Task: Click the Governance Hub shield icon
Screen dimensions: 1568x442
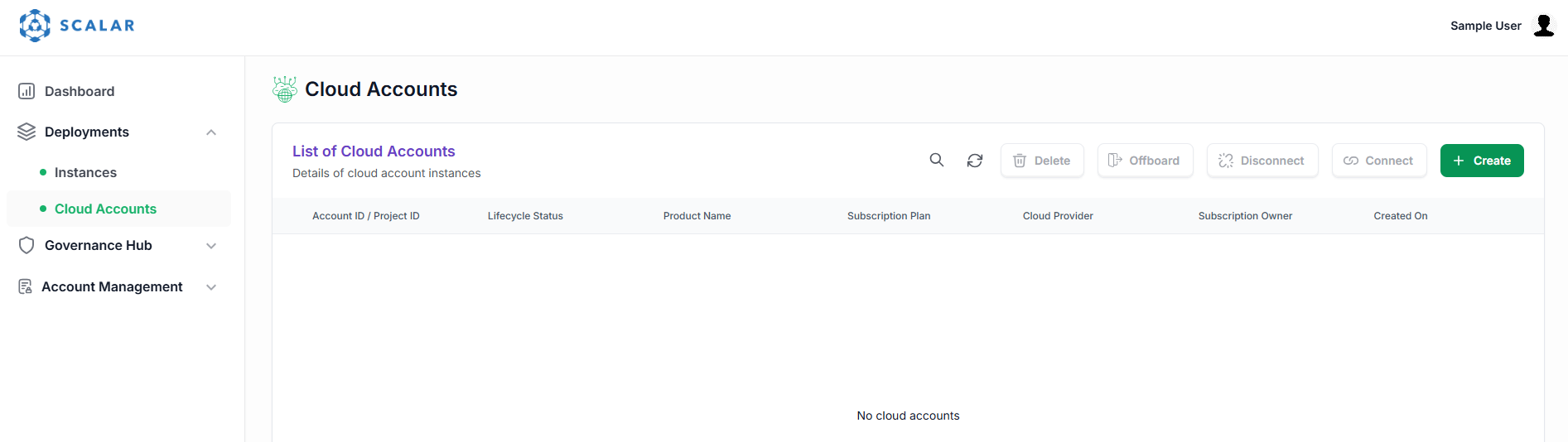Action: click(27, 245)
